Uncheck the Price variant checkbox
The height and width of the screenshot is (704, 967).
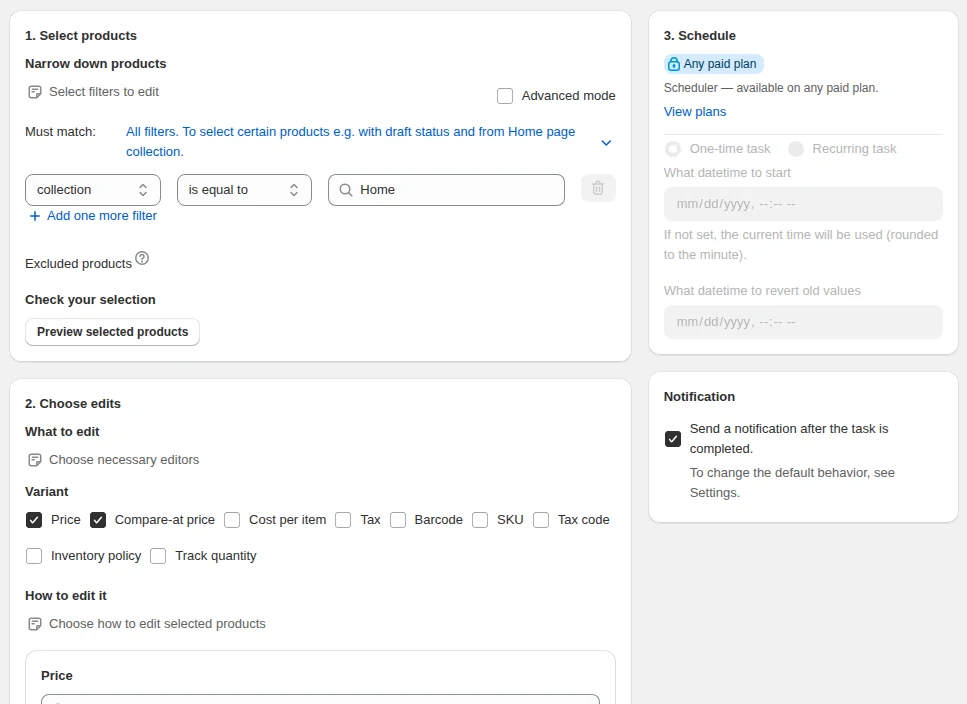pyautogui.click(x=34, y=520)
